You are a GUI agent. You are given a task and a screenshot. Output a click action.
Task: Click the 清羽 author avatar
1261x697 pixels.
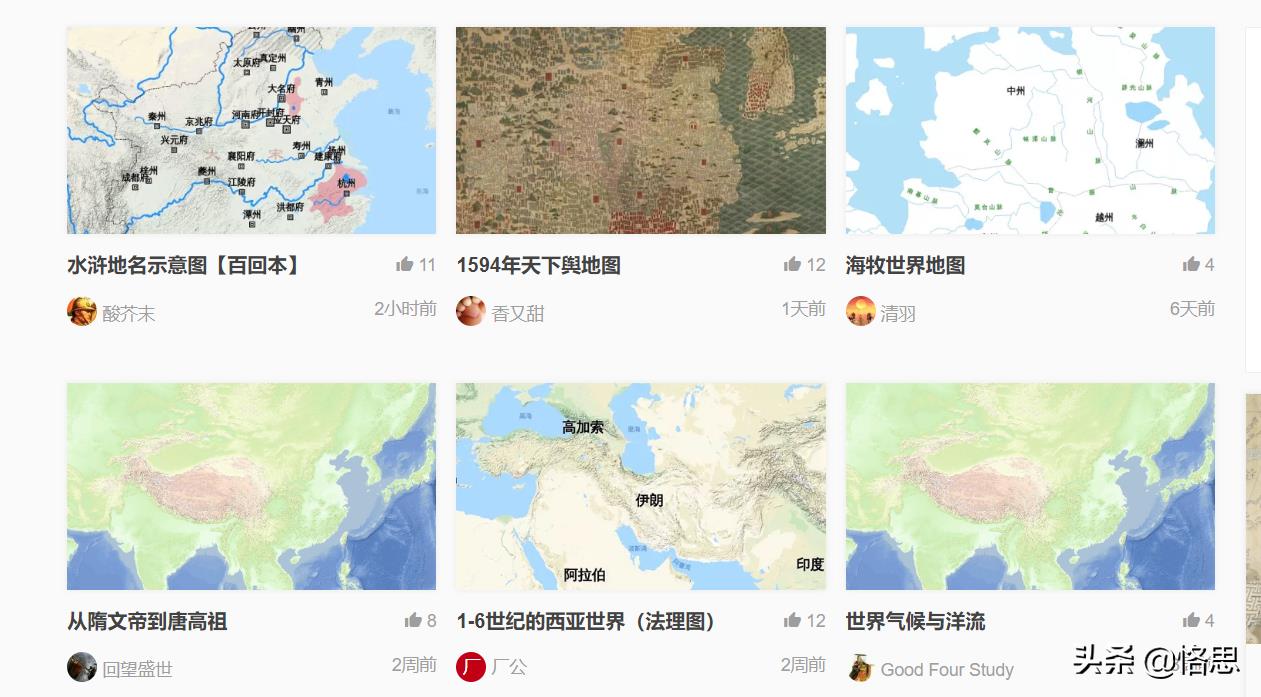[x=861, y=311]
